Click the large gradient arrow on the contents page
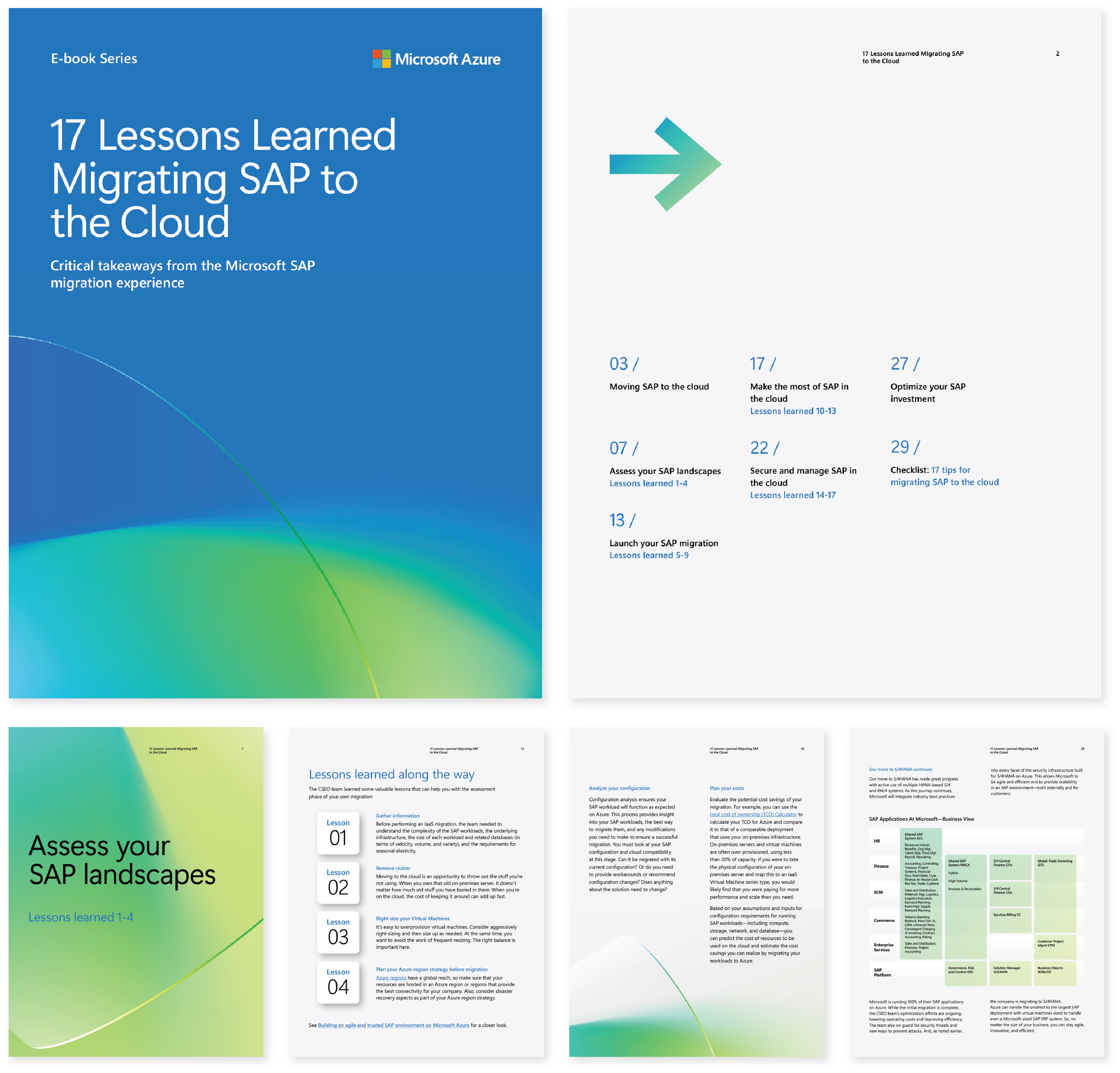The width and height of the screenshot is (1120, 1073). point(665,164)
